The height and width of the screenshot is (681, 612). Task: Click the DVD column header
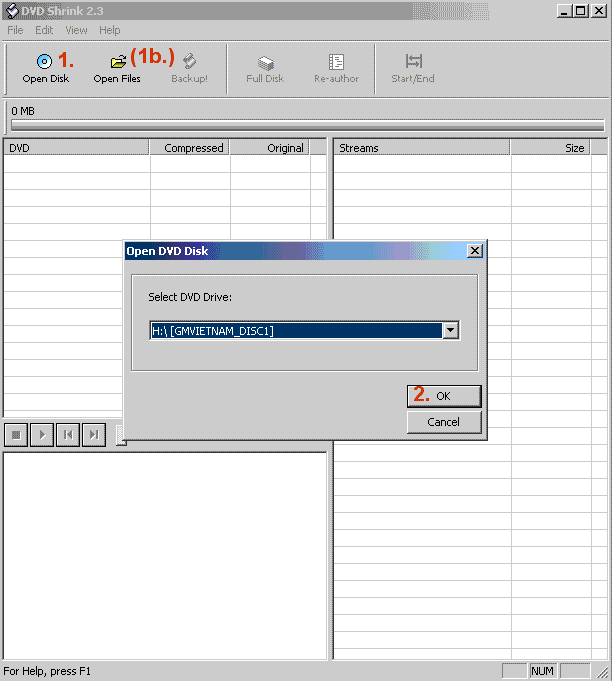(x=76, y=148)
